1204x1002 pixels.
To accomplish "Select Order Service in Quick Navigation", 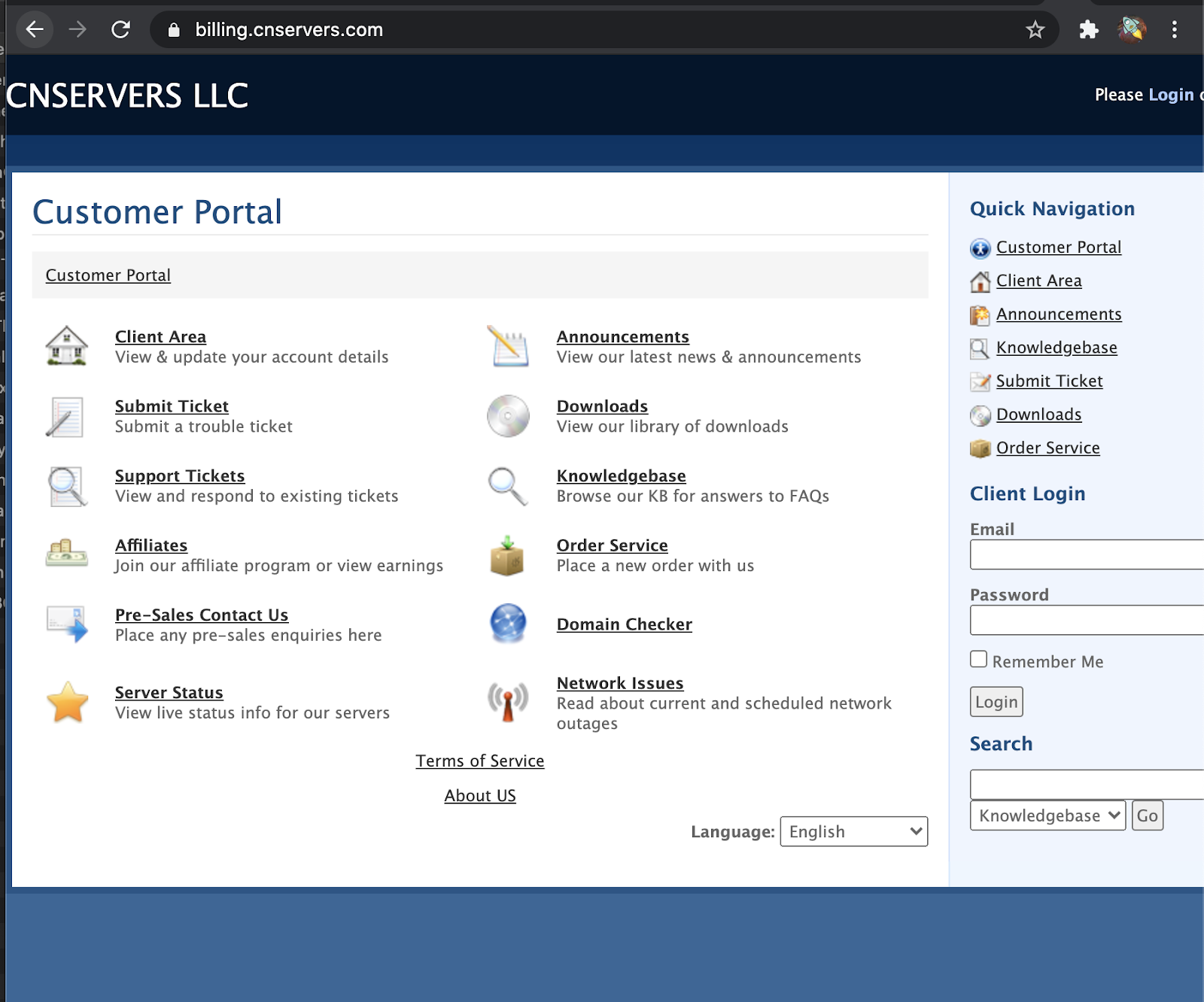I will tap(1048, 448).
